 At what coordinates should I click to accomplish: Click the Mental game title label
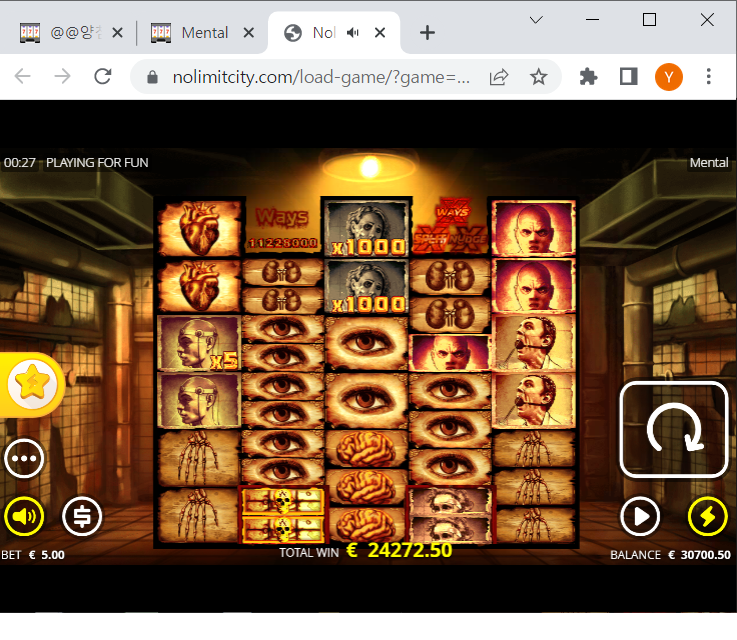click(x=709, y=163)
